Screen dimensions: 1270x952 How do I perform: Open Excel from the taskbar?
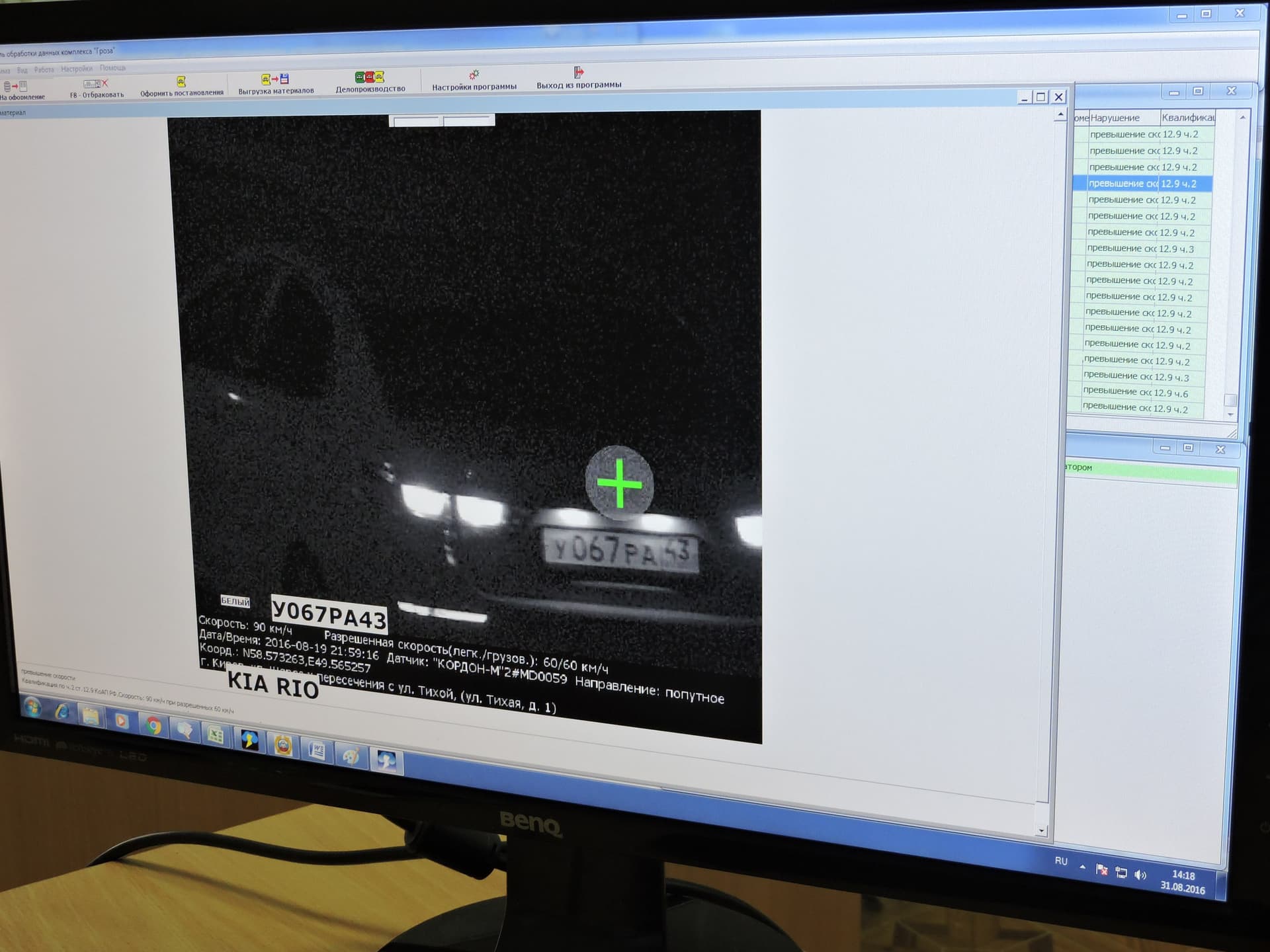click(216, 734)
